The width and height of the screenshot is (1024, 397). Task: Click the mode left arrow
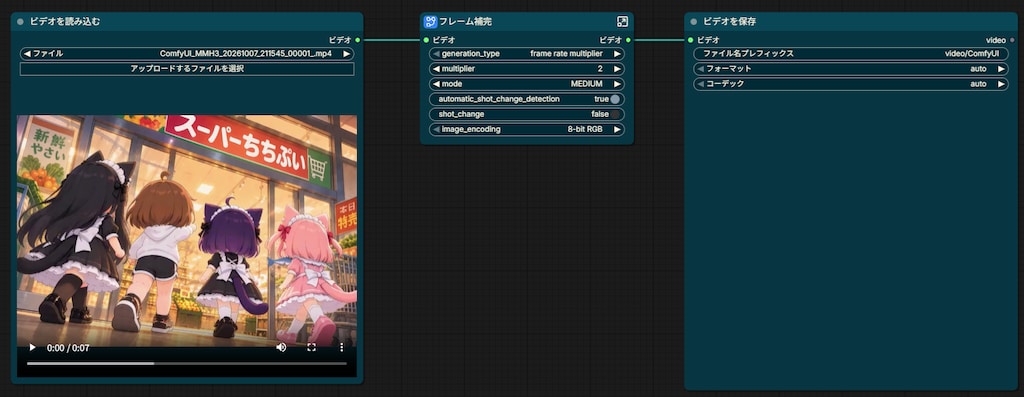[436, 84]
